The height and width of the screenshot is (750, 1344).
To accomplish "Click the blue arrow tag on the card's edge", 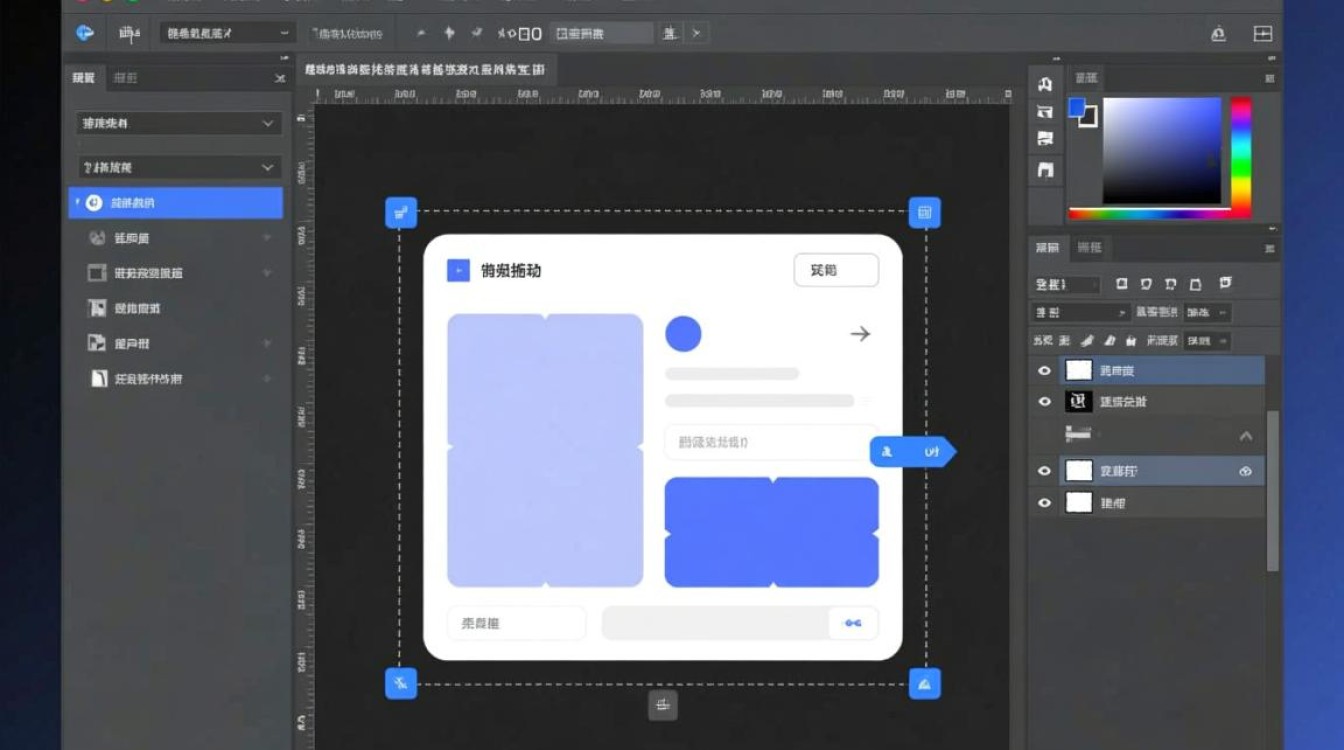I will 912,452.
